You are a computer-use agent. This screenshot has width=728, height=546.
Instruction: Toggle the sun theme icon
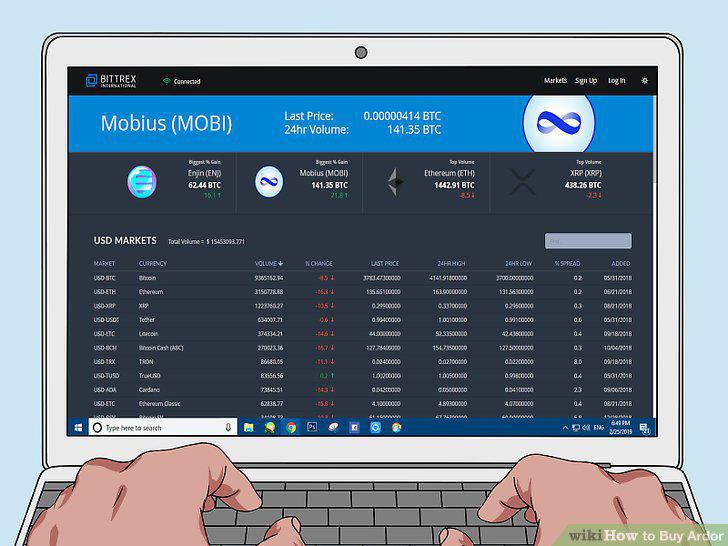[x=644, y=80]
